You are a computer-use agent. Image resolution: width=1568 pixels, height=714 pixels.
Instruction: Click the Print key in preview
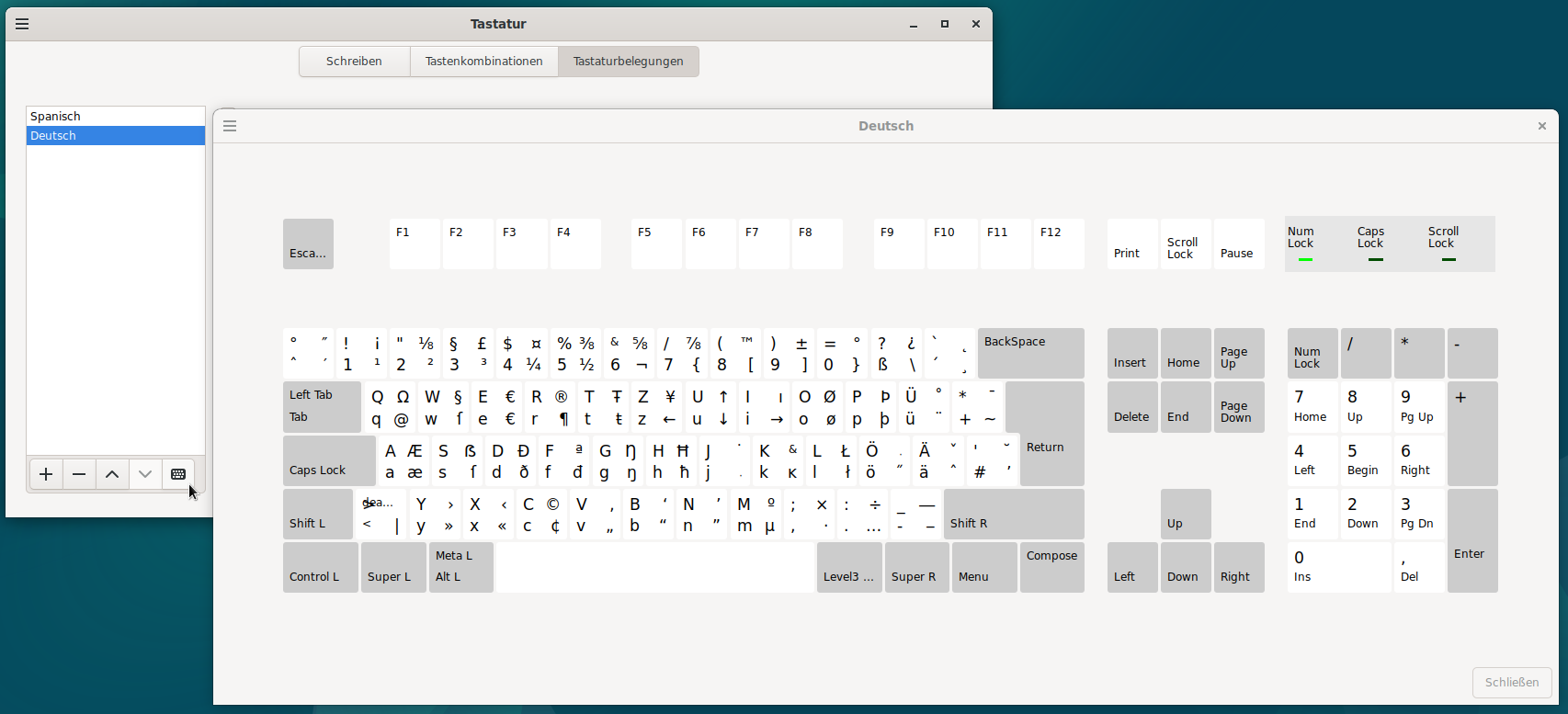pyautogui.click(x=1132, y=244)
